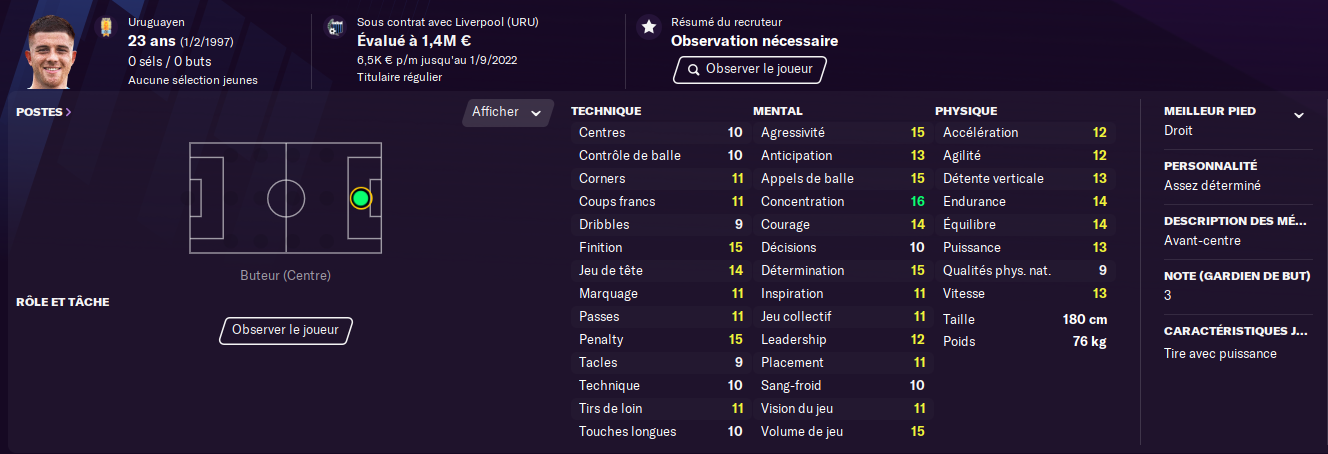Click the Tire avec puissance trait
The height and width of the screenshot is (454, 1328).
point(1220,353)
